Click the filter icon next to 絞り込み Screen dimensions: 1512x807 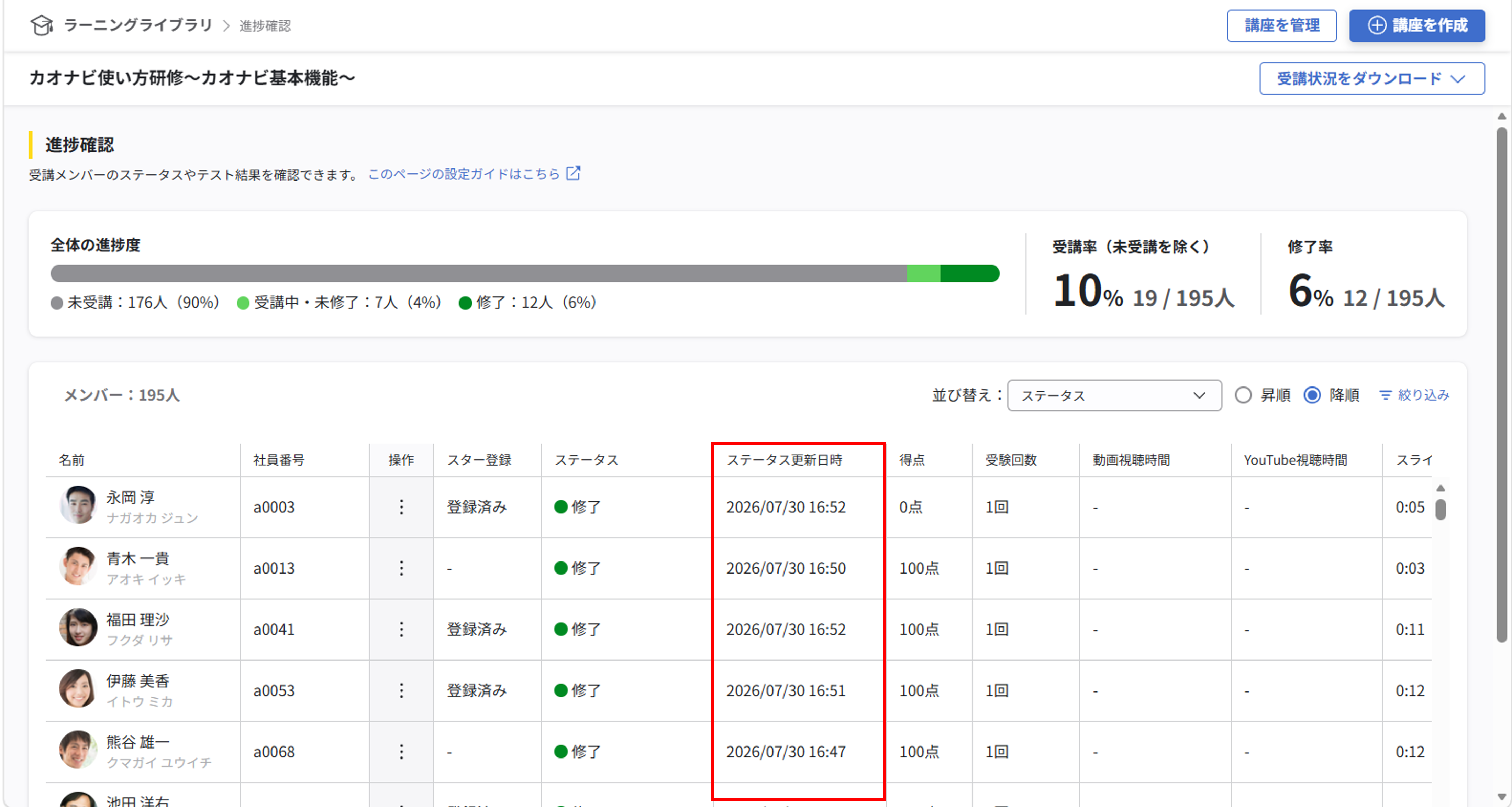[x=1385, y=395]
